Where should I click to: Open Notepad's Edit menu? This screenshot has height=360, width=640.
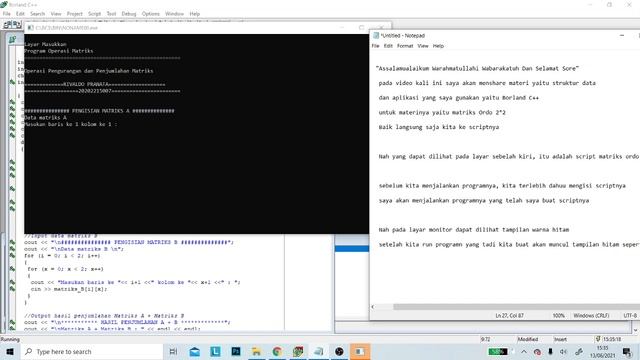click(388, 46)
